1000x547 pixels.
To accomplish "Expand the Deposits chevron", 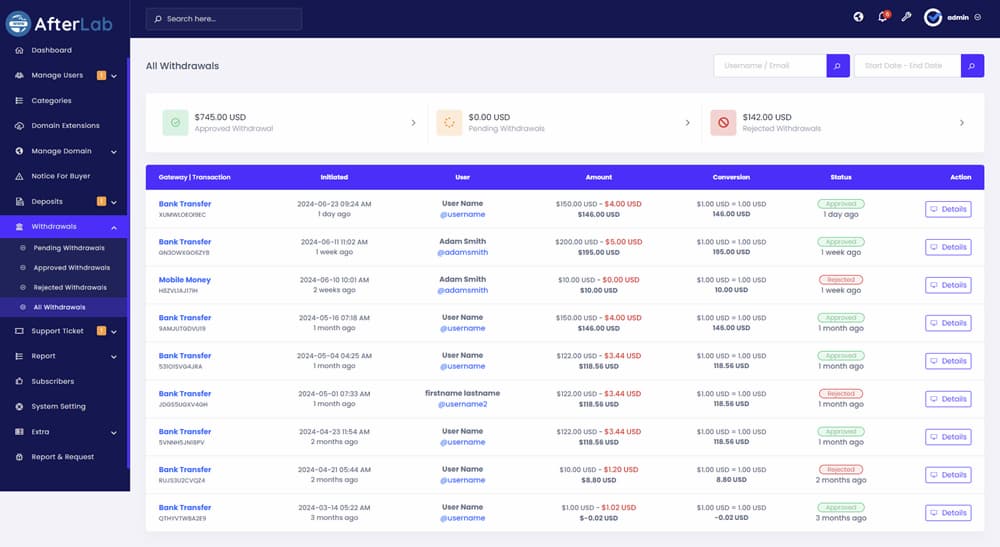I will pos(114,202).
